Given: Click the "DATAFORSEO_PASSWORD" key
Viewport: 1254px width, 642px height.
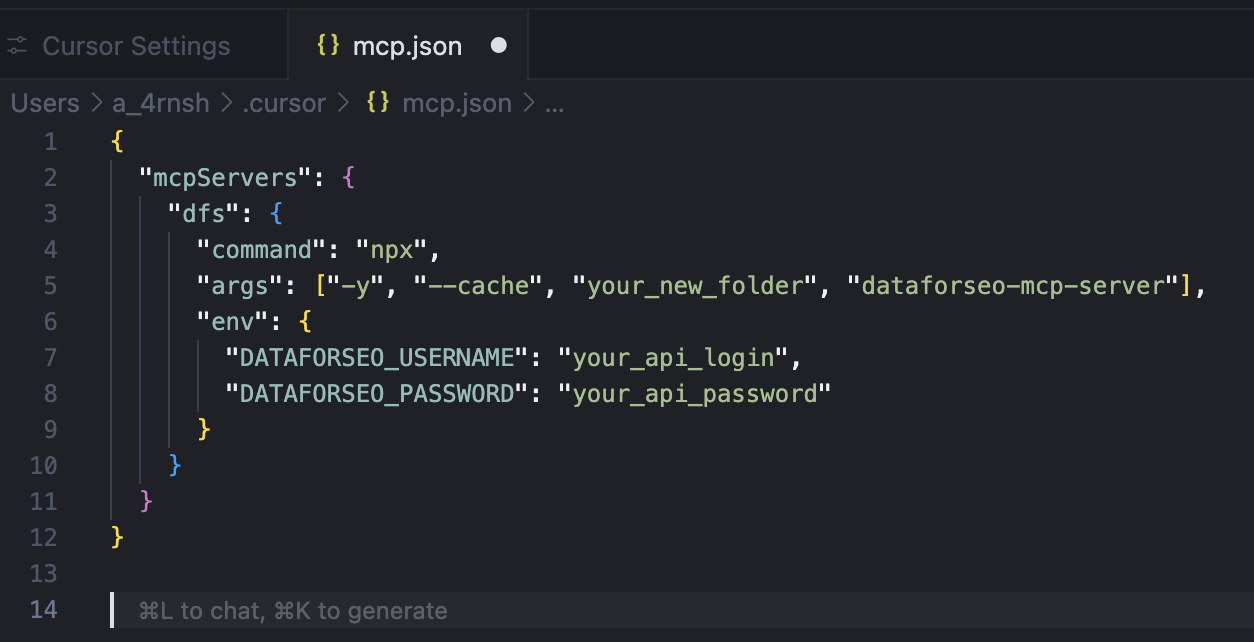Looking at the screenshot, I should pos(377,394).
